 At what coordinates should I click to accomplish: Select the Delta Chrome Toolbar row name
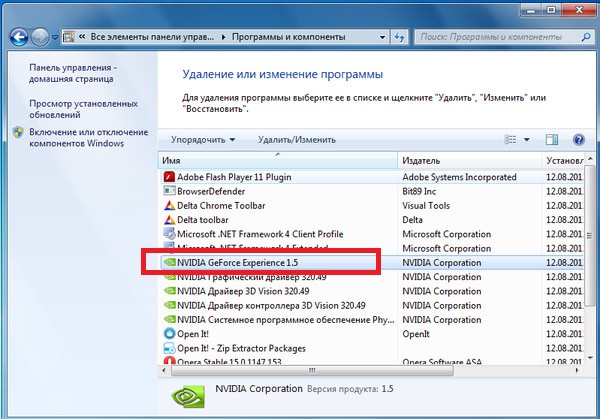pyautogui.click(x=221, y=205)
